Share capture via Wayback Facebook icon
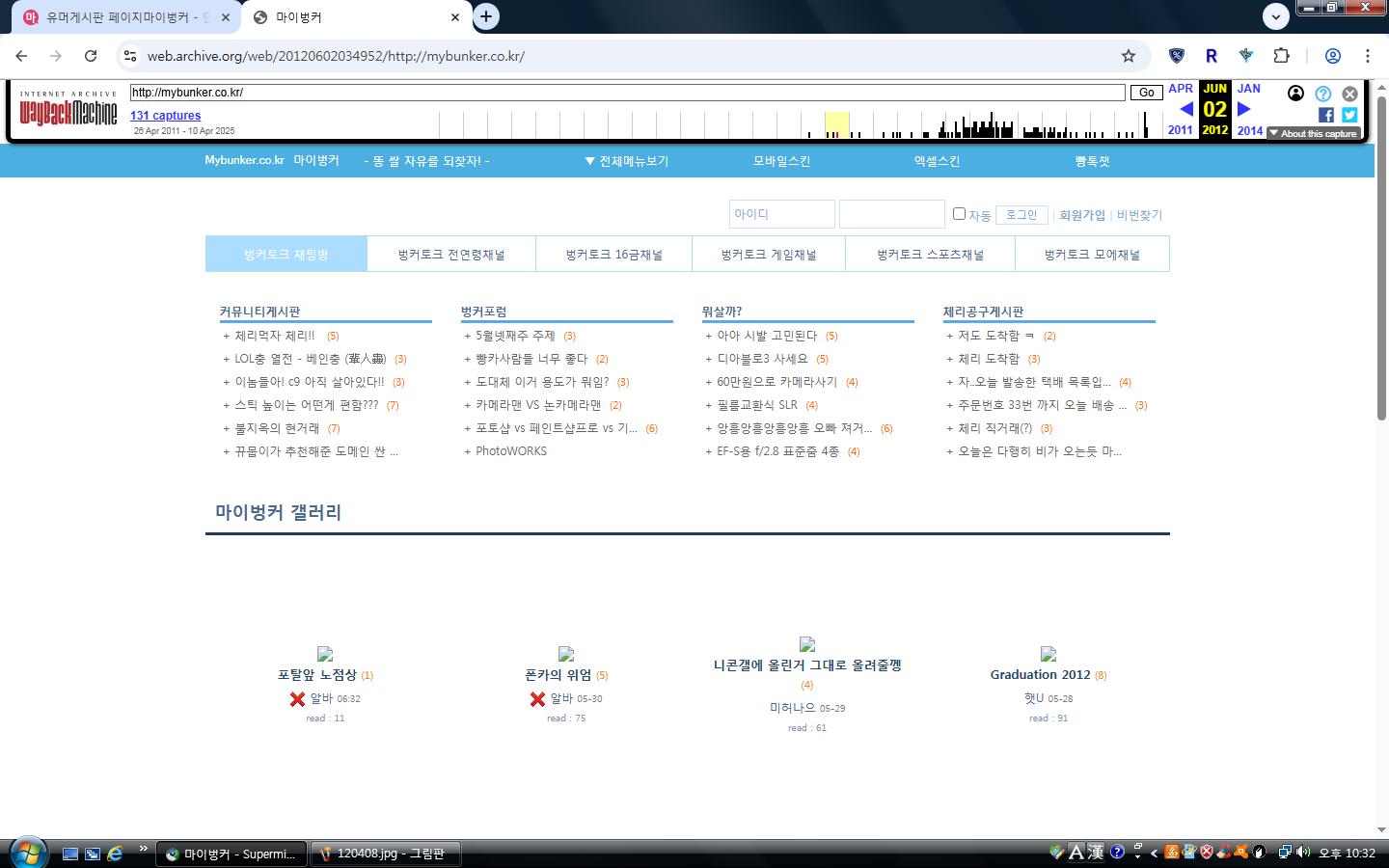Screen dimensions: 1389x868 1326,115
